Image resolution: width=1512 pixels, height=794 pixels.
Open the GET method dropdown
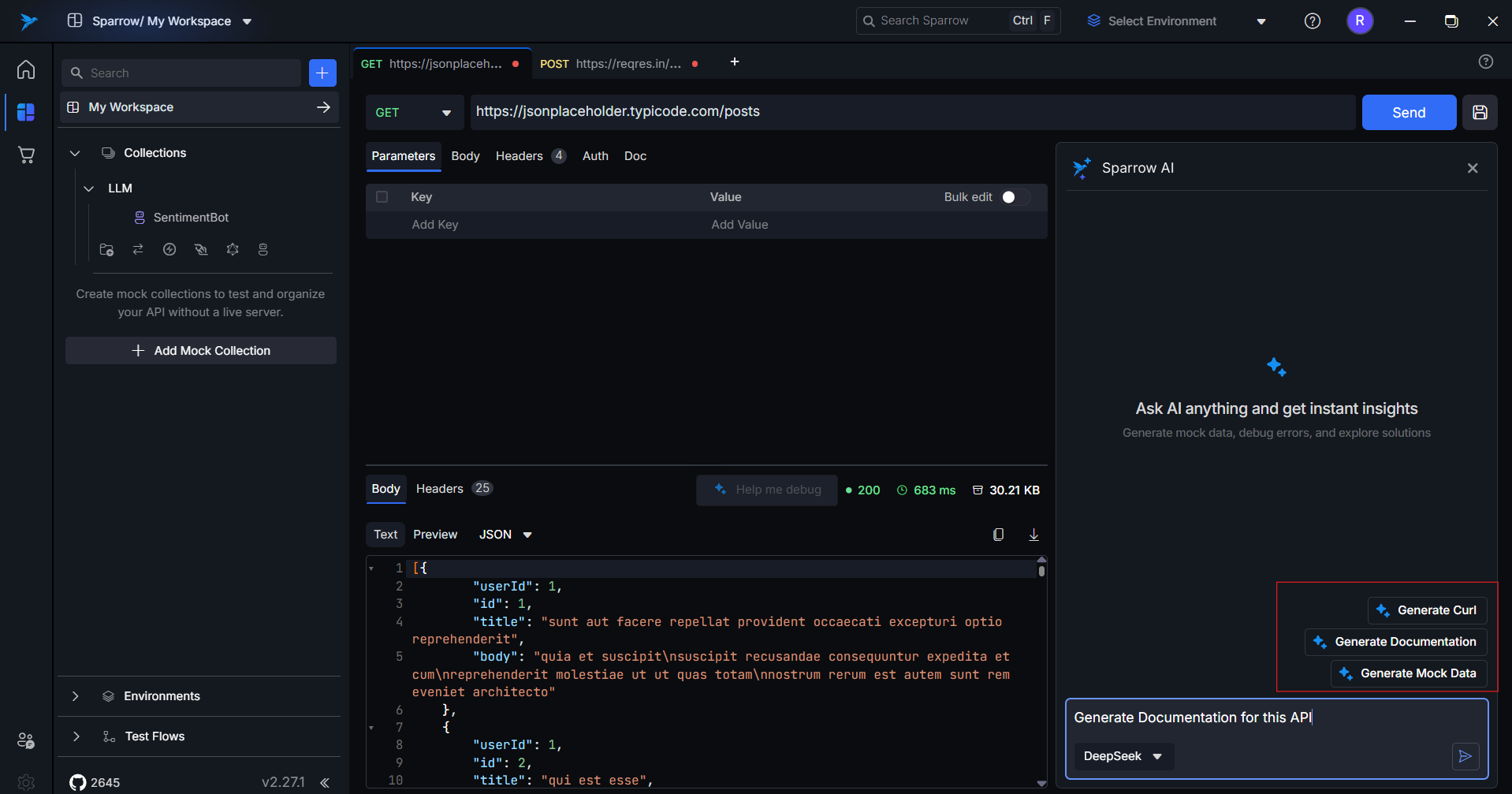(414, 113)
